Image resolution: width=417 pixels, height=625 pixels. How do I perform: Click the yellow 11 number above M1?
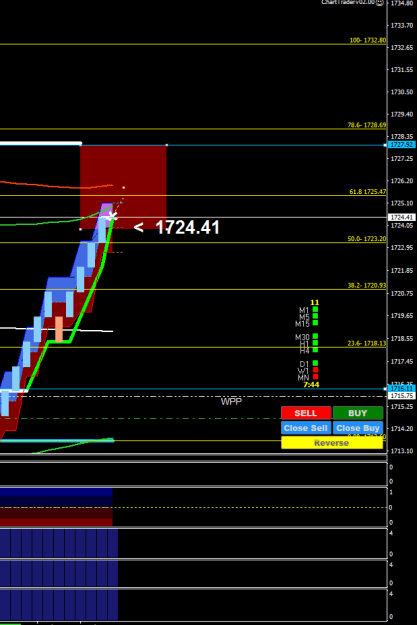[x=315, y=303]
